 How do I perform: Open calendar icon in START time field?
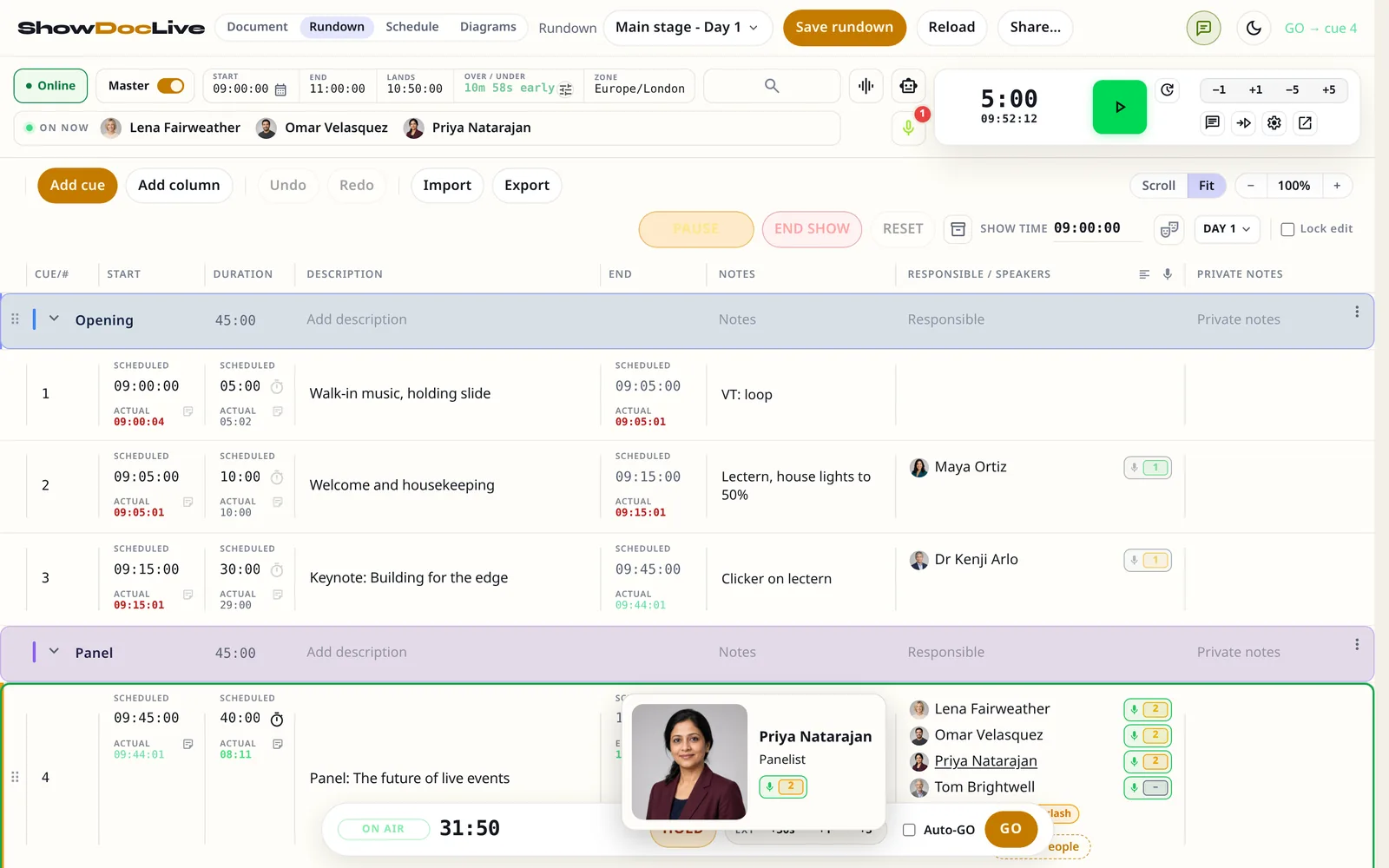coord(280,89)
